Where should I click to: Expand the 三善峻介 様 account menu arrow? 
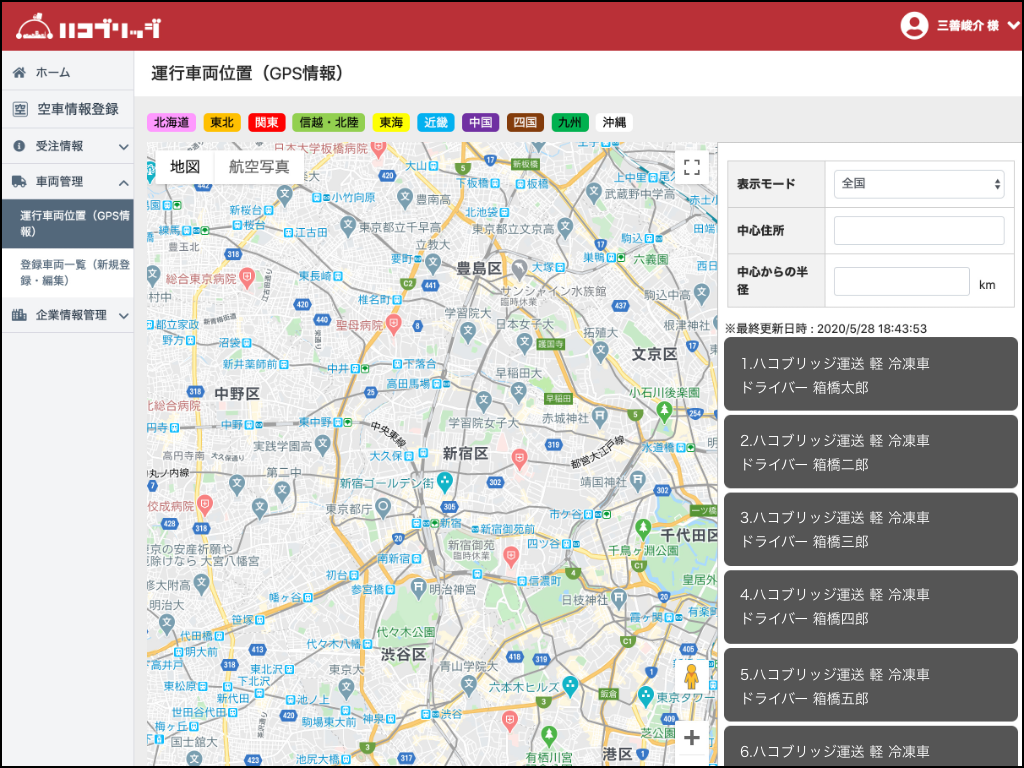(x=1014, y=25)
